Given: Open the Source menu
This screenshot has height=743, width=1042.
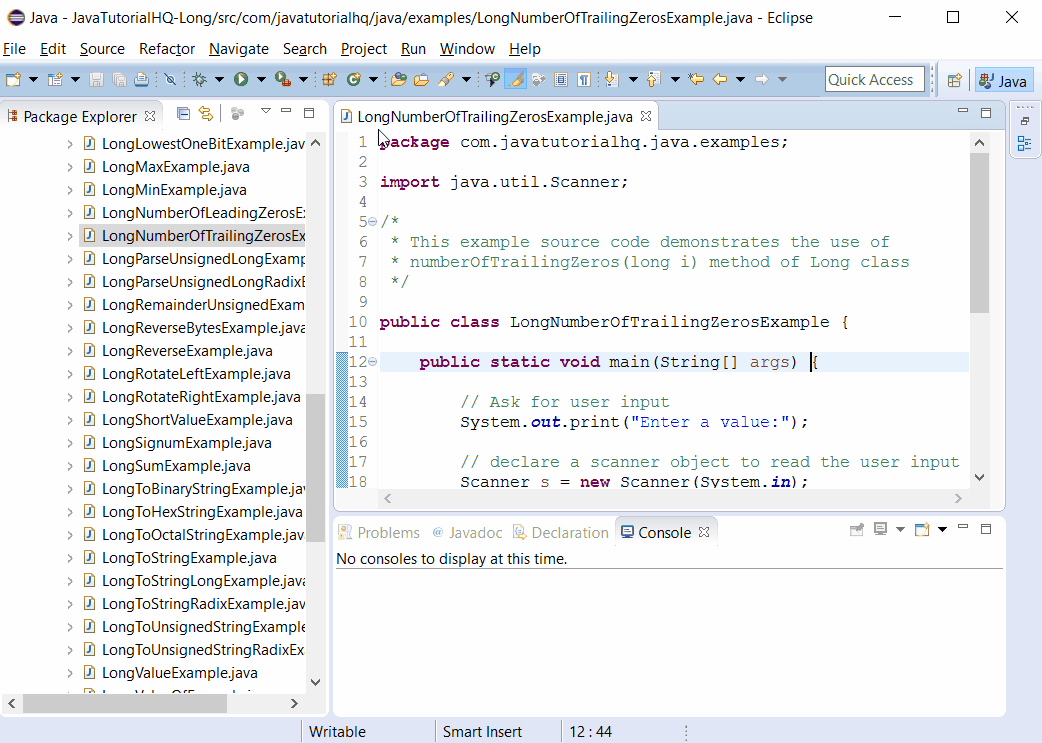Looking at the screenshot, I should click(102, 49).
